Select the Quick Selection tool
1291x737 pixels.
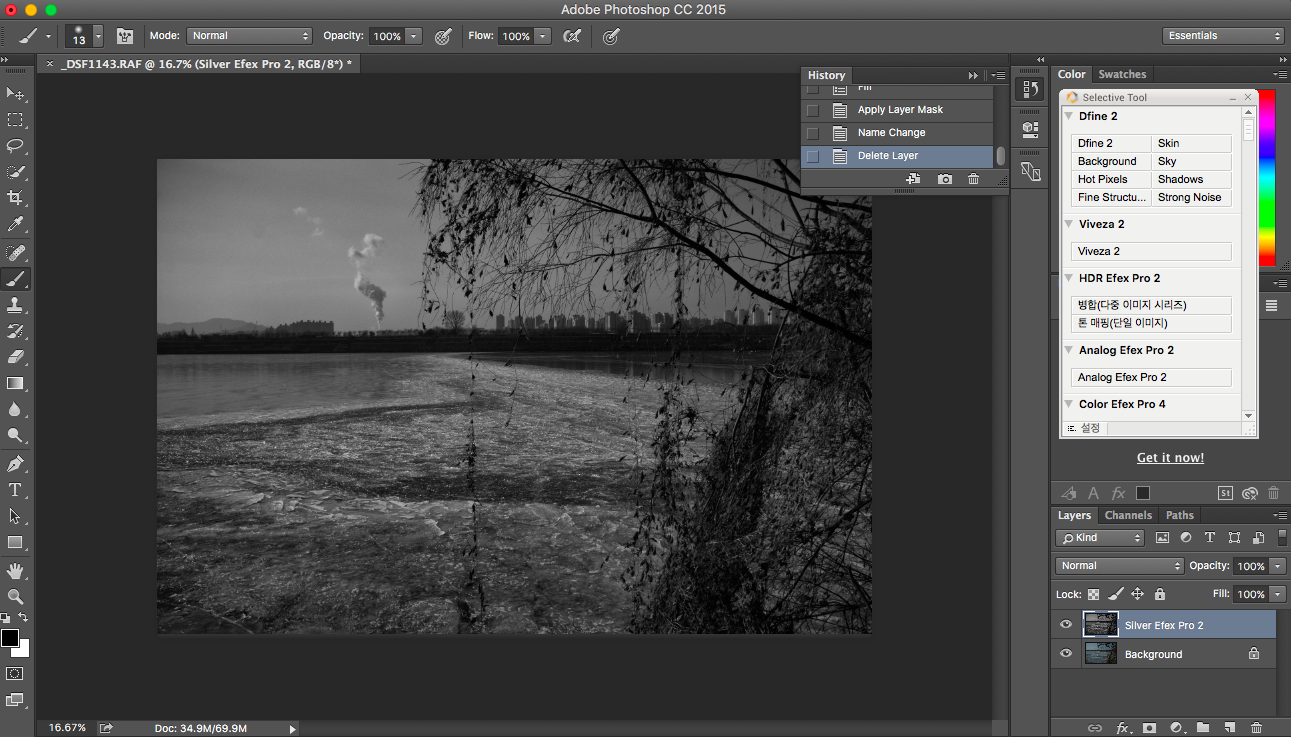(x=15, y=172)
